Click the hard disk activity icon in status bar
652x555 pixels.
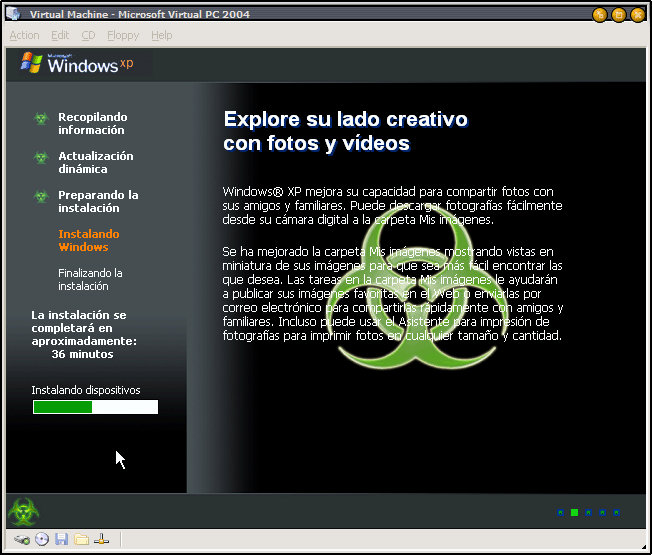click(x=22, y=540)
